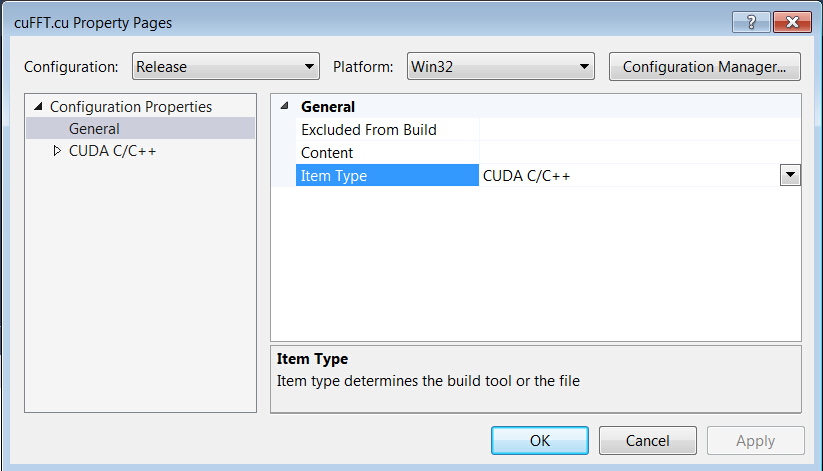Click the Excluded From Build value field

(x=640, y=130)
